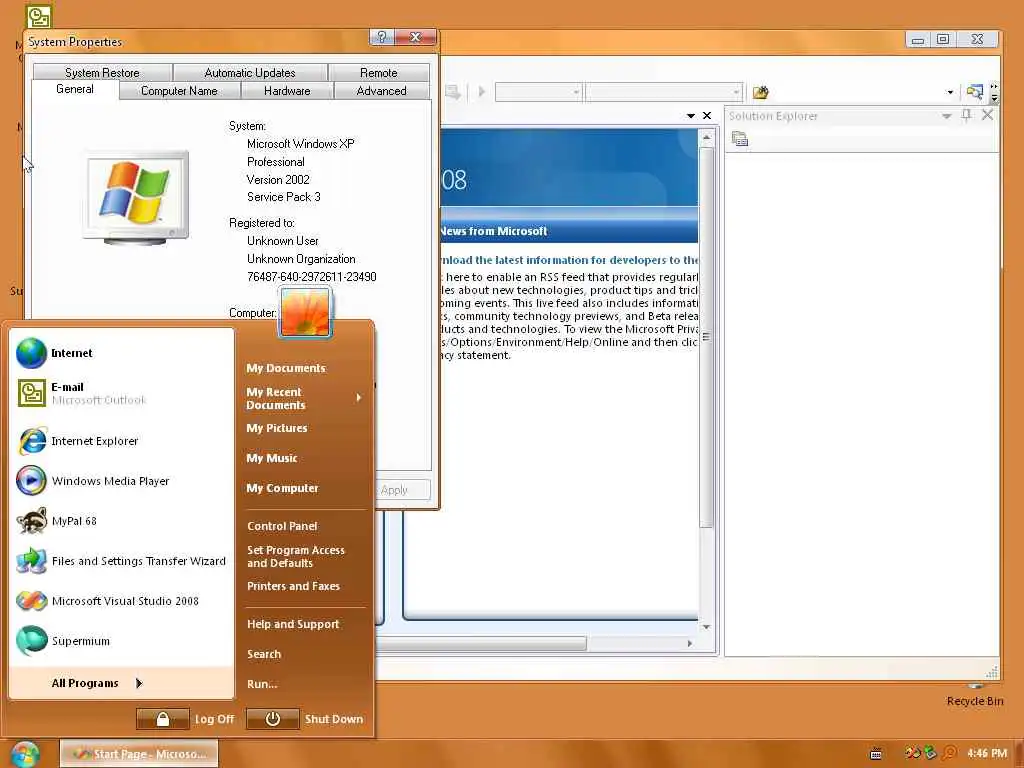Click the Start Page vertical scrollbar thumb
Viewport: 1024px width, 768px height.
[706, 337]
